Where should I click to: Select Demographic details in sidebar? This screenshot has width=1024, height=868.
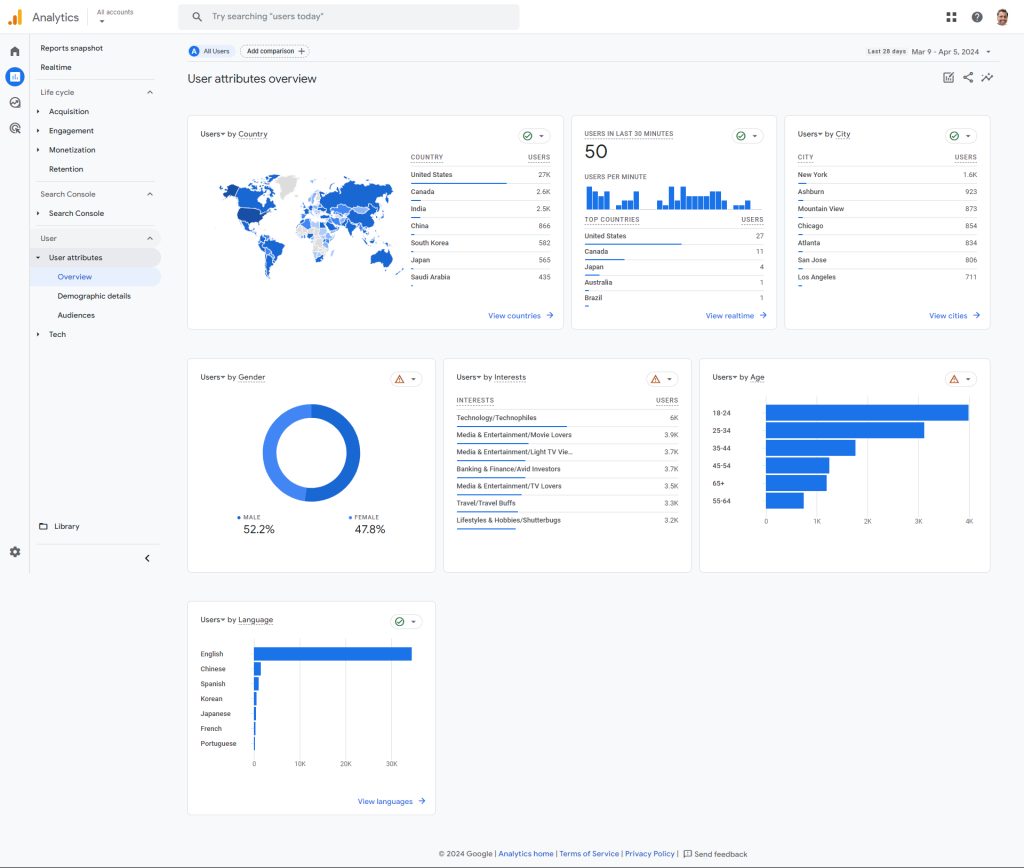click(x=94, y=296)
